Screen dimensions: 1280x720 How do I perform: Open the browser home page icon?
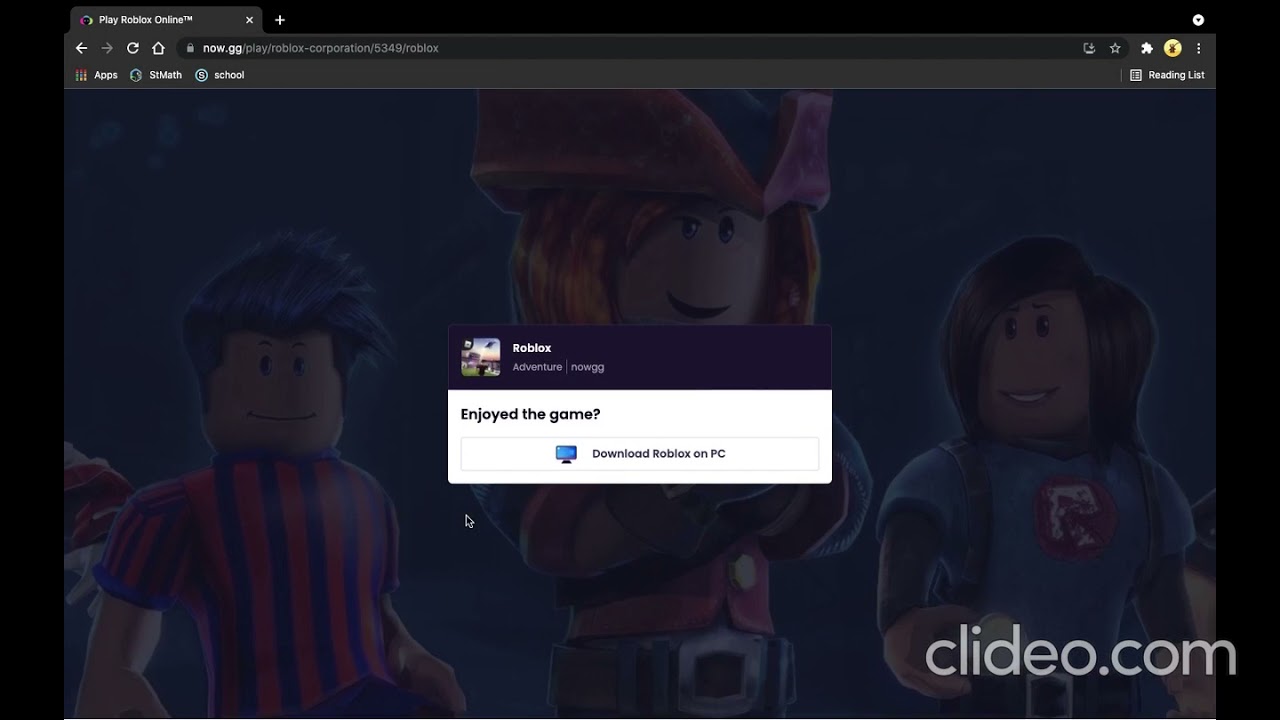(158, 48)
